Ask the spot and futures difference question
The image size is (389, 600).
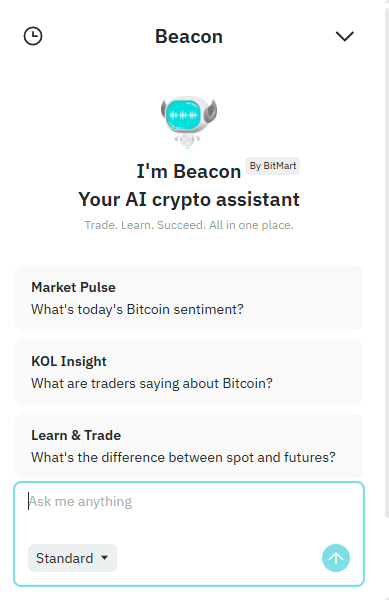tap(183, 457)
